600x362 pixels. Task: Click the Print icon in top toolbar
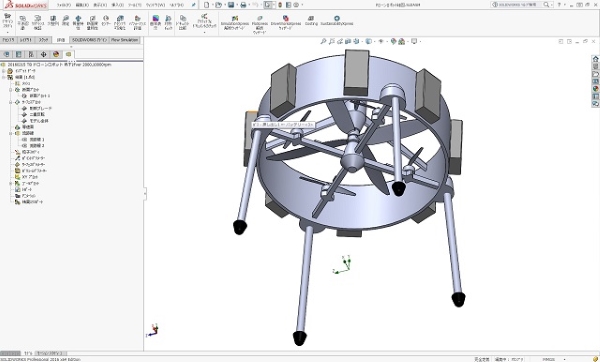[x=243, y=5]
